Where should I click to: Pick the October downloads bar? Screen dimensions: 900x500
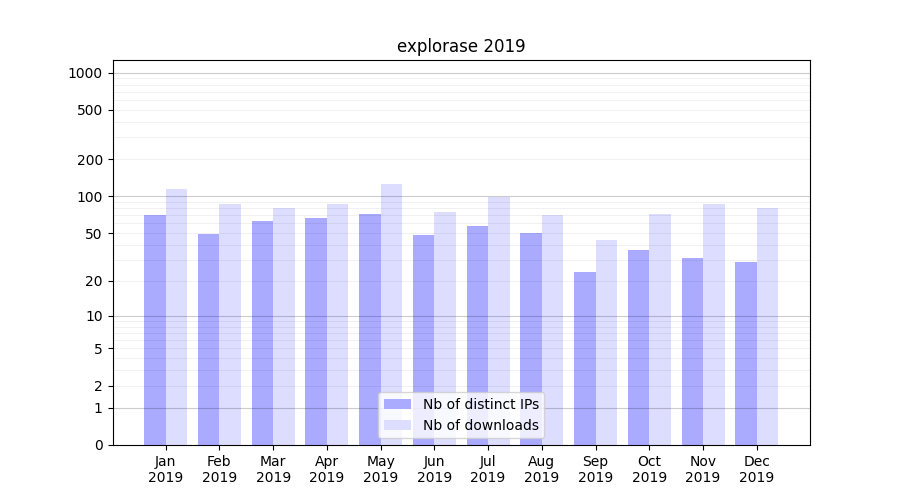coord(660,329)
